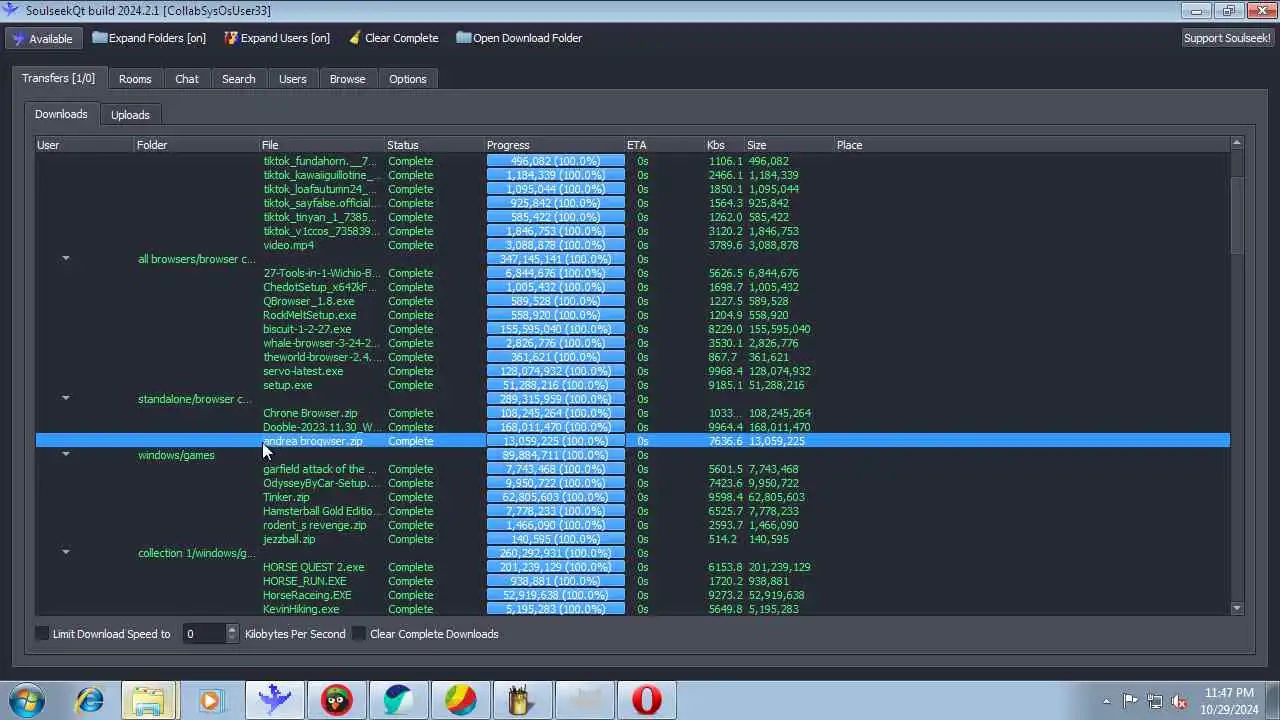Open the faded gray taskbar app icon
1280x720 pixels.
pyautogui.click(x=585, y=700)
